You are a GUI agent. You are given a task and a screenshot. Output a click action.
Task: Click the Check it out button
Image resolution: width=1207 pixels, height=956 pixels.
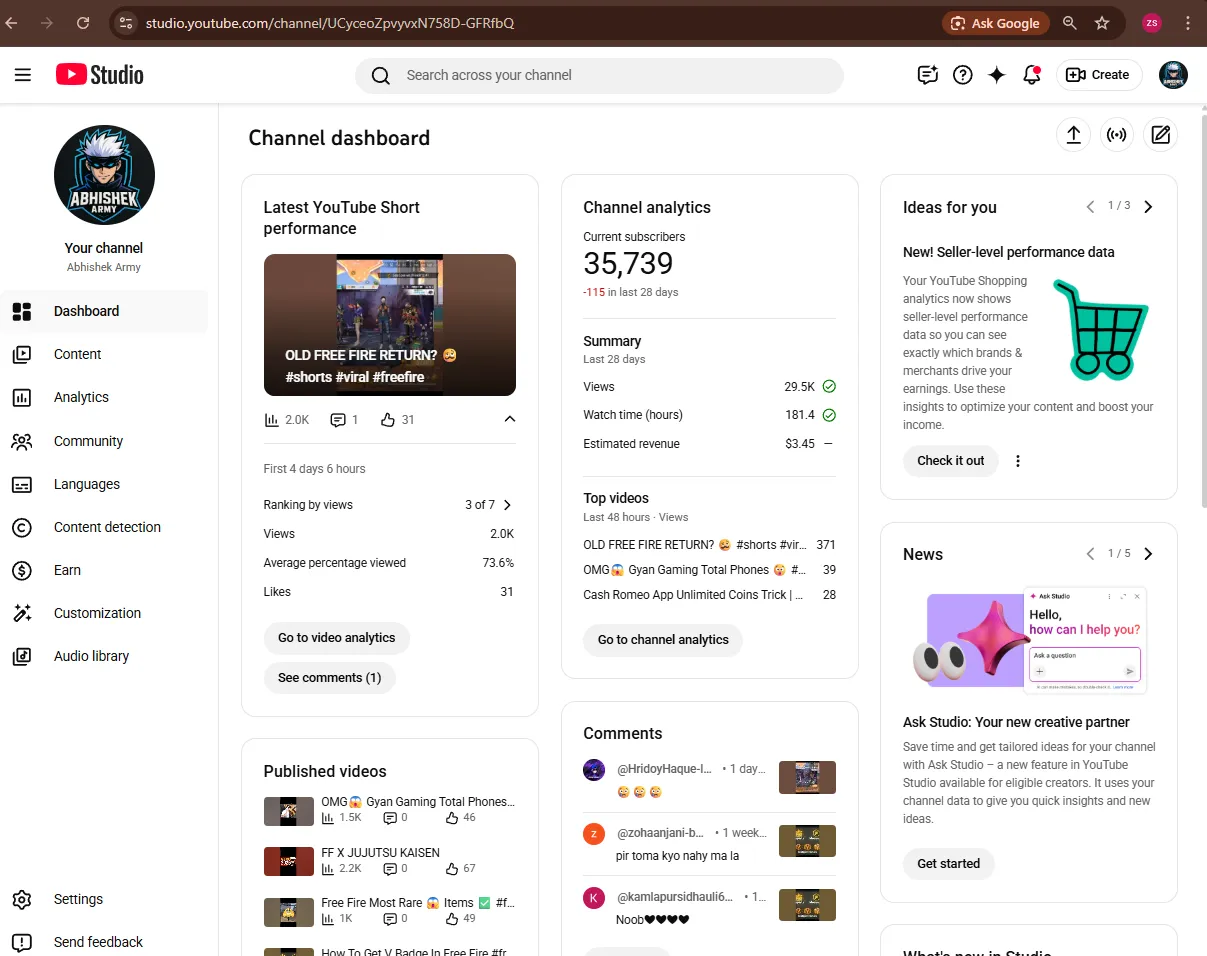point(951,461)
